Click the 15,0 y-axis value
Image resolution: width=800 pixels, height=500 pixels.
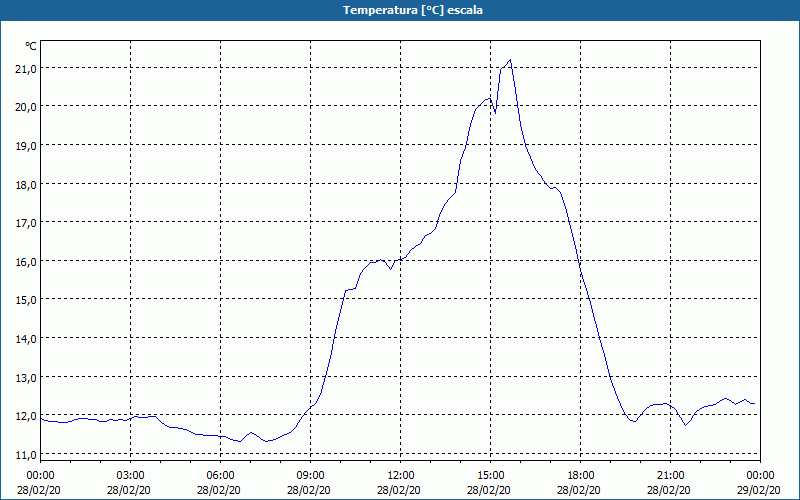tap(26, 299)
